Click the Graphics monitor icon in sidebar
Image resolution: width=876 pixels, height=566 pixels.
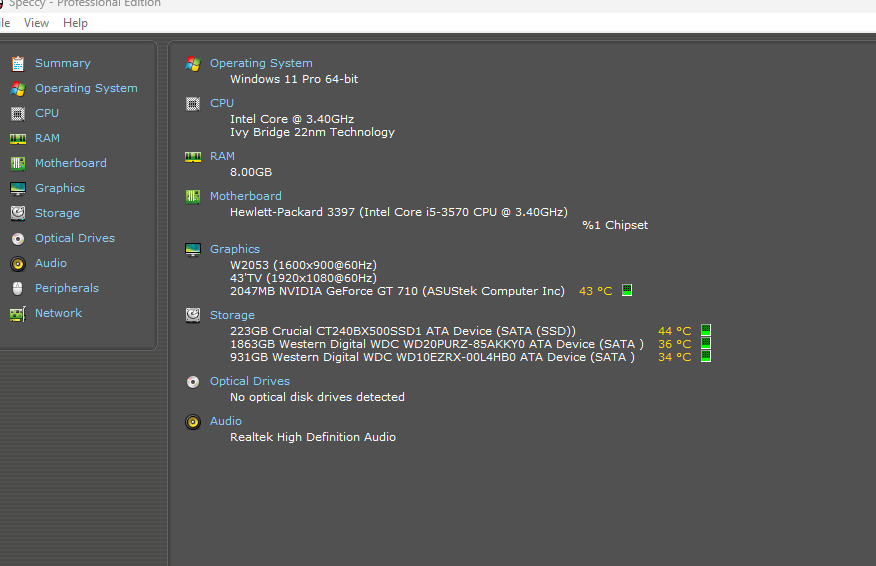(18, 189)
